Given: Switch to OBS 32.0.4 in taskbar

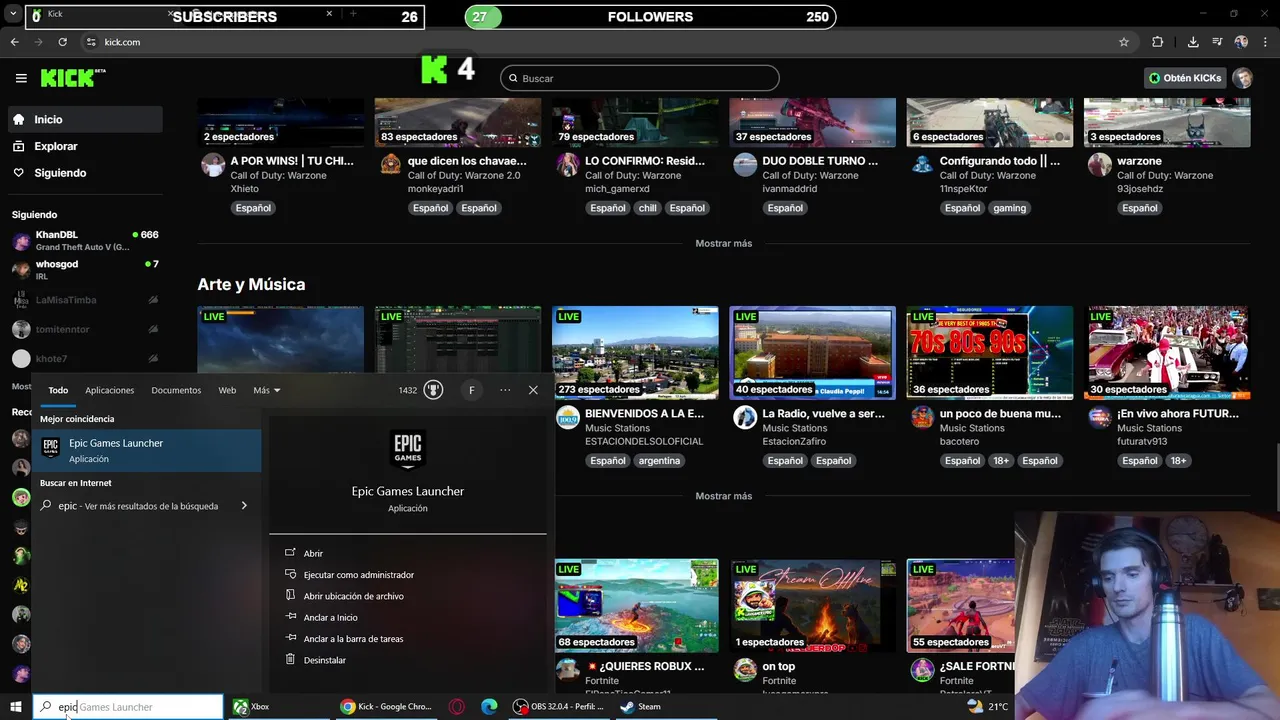Looking at the screenshot, I should (x=558, y=706).
